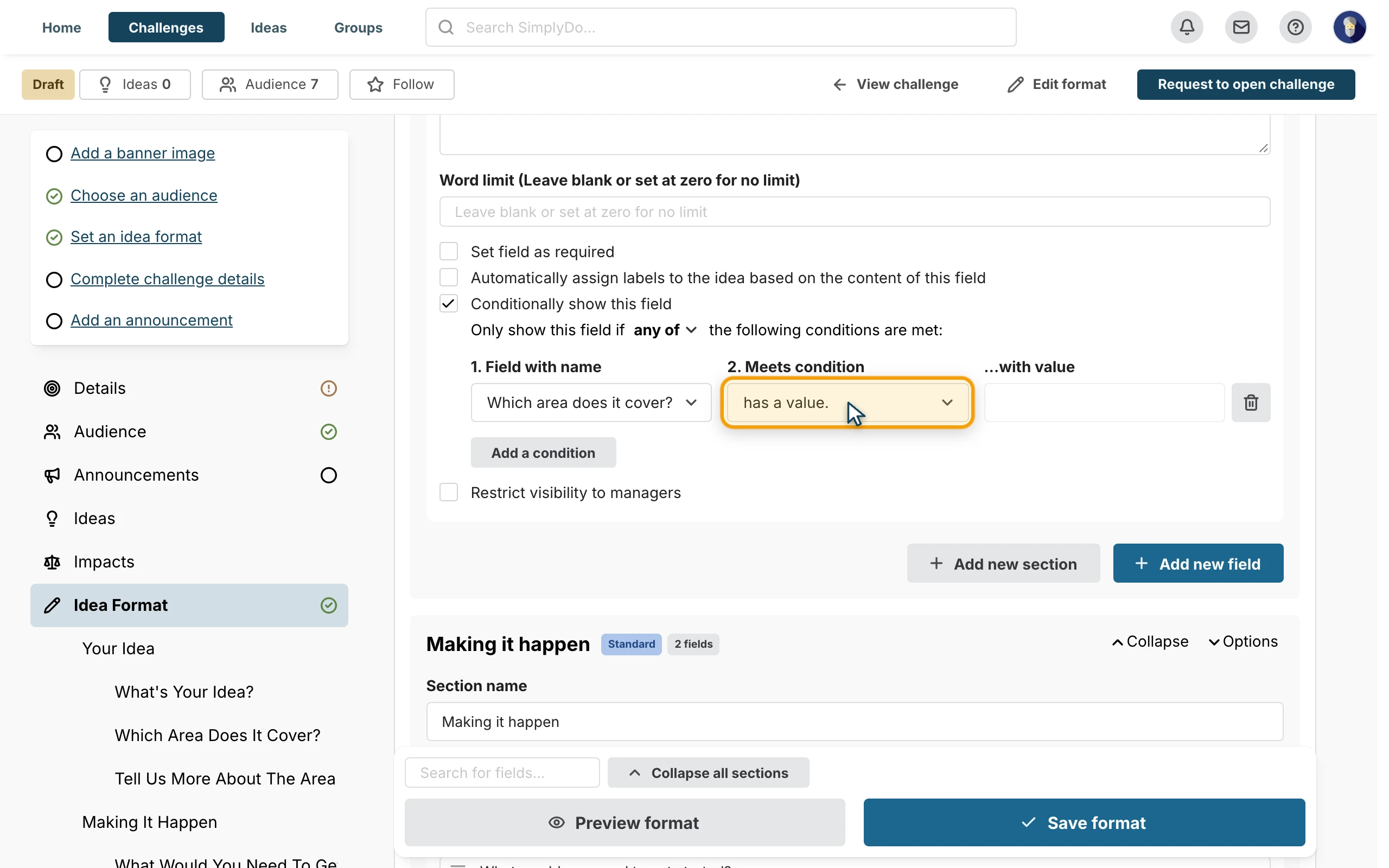Check Restrict visibility to managers
Image resolution: width=1389 pixels, height=868 pixels.
point(449,493)
